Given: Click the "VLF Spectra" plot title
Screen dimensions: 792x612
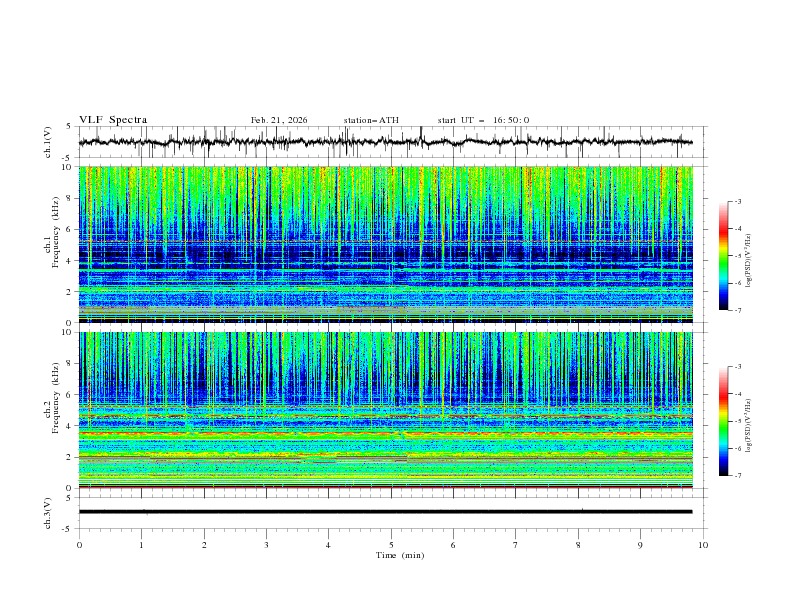Looking at the screenshot, I should (113, 120).
